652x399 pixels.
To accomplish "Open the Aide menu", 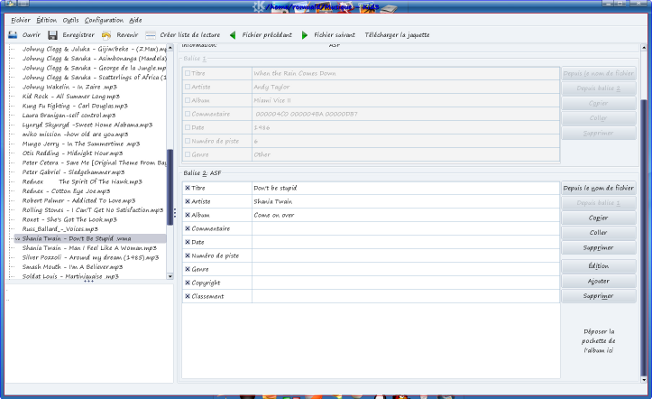I will 136,20.
